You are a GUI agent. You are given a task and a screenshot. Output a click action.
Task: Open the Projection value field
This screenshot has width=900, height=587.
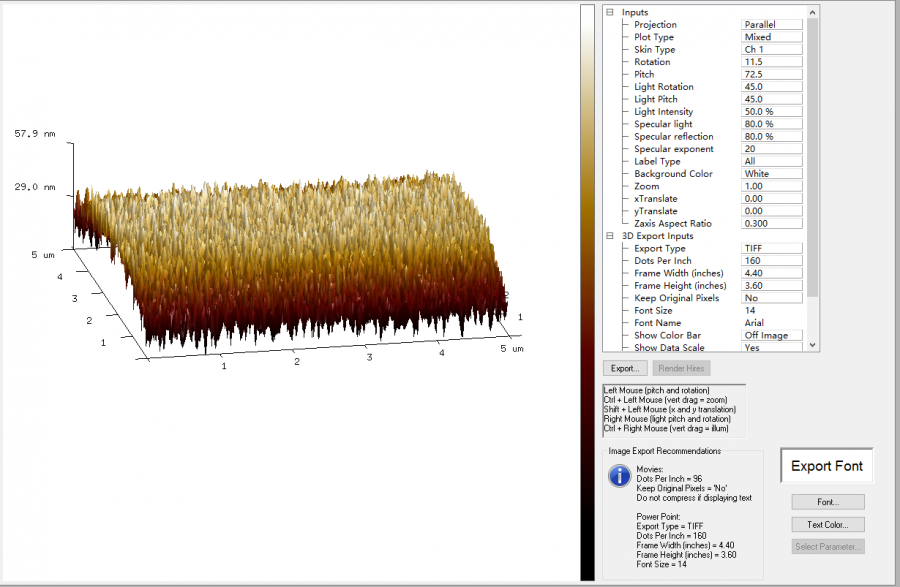point(771,24)
